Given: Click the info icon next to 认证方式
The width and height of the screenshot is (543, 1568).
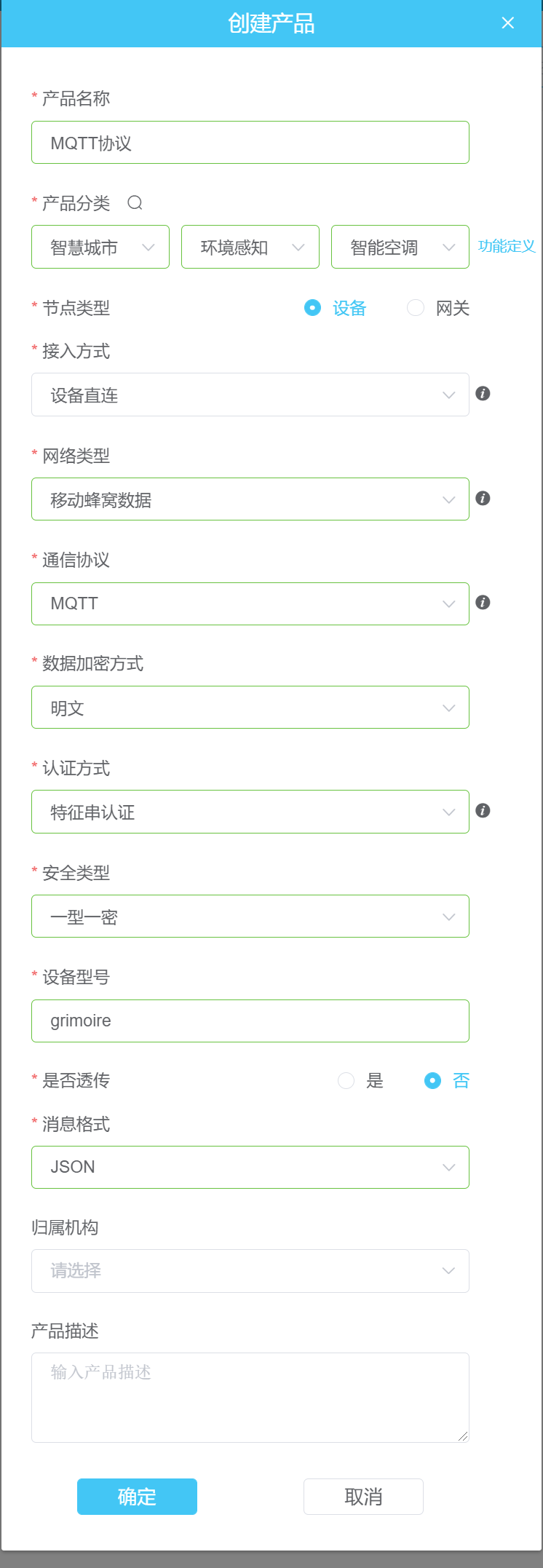Looking at the screenshot, I should coord(483,810).
